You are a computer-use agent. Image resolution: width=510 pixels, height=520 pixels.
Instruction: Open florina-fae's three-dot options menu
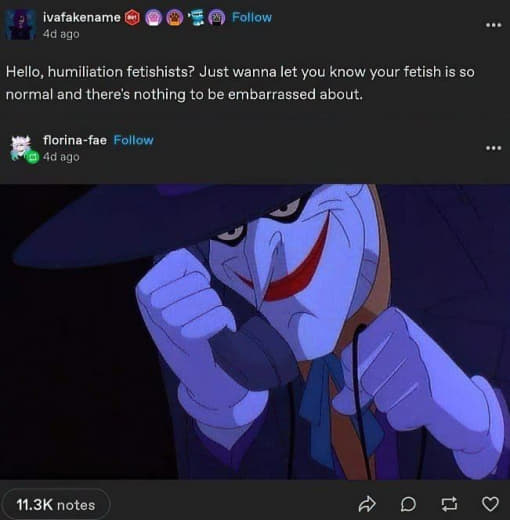[493, 148]
